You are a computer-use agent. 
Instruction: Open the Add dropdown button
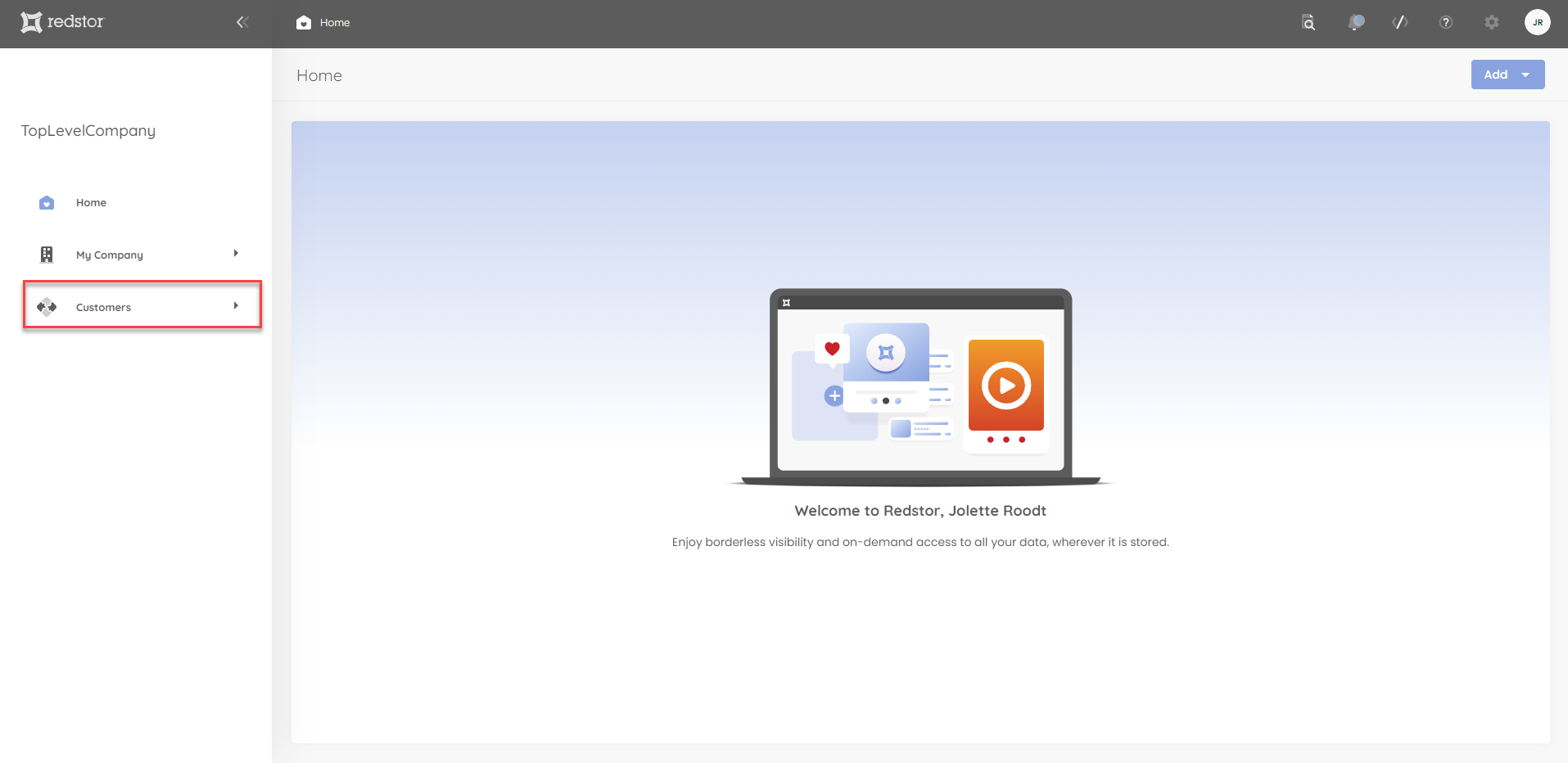tap(1507, 74)
